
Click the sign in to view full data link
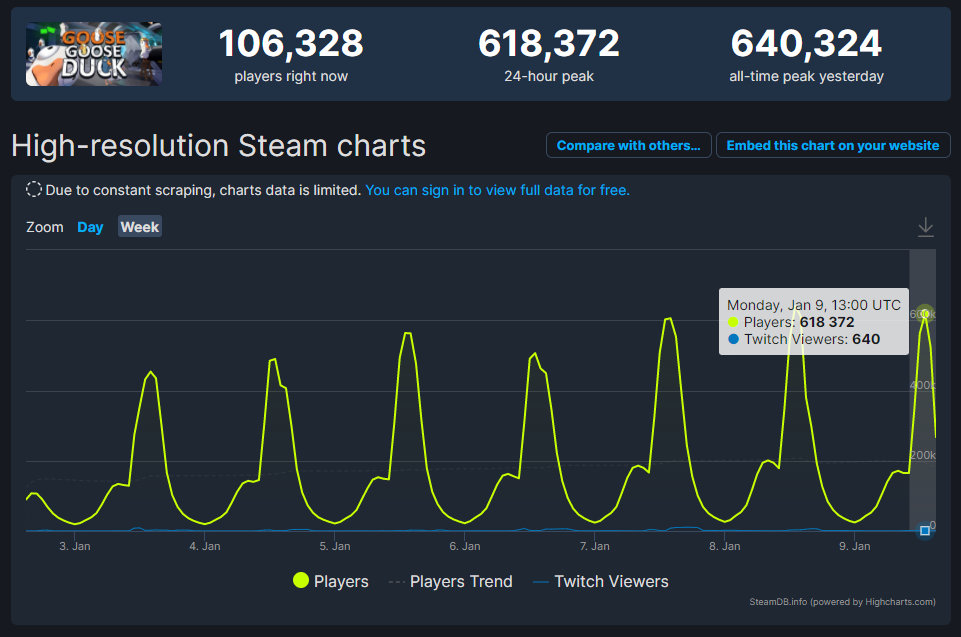click(497, 190)
